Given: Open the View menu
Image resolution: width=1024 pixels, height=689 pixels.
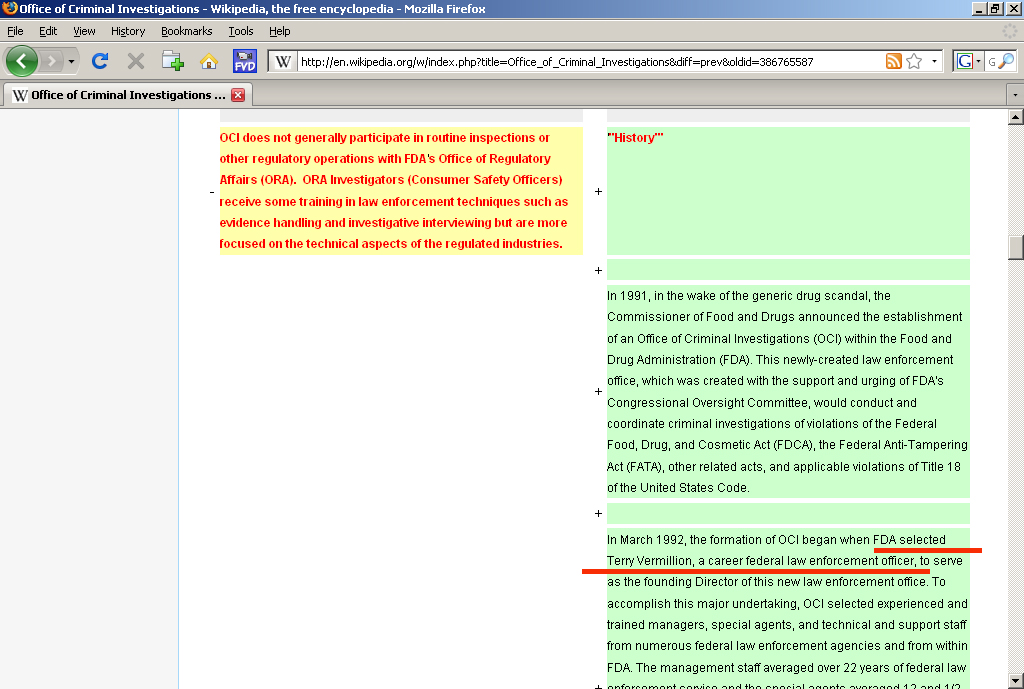Looking at the screenshot, I should (84, 31).
